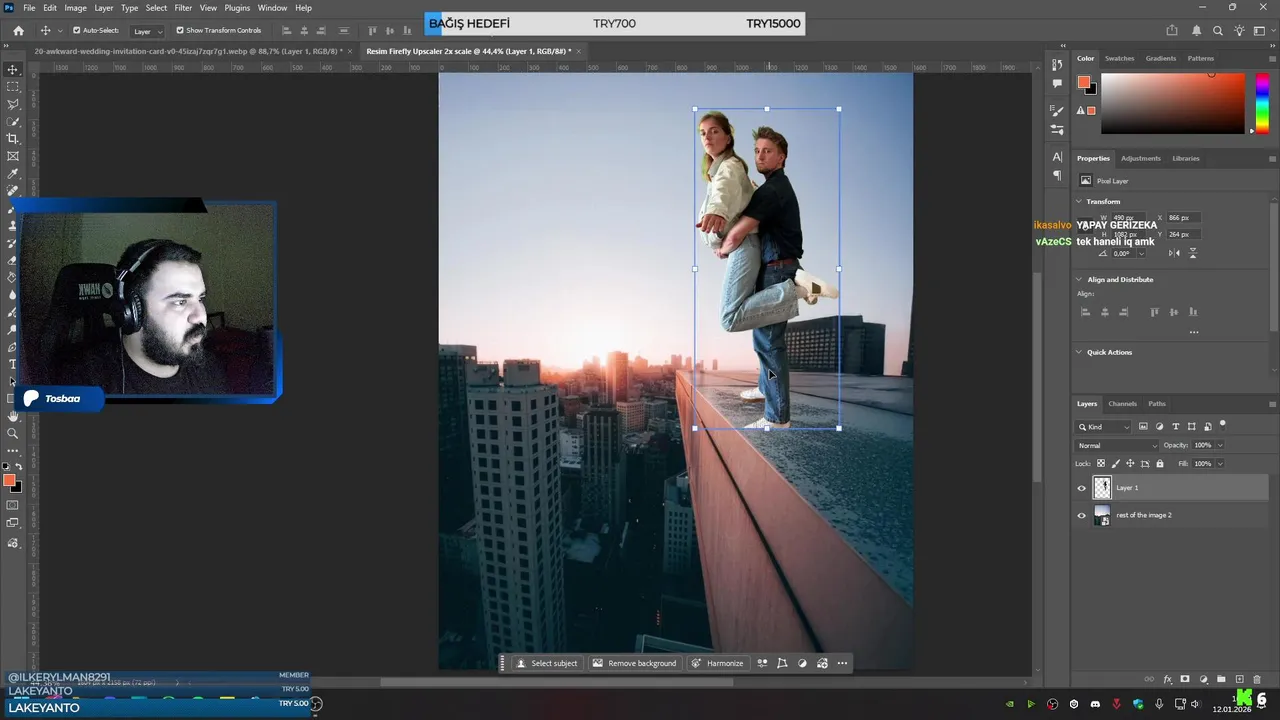Image resolution: width=1280 pixels, height=720 pixels.
Task: Click the Layer 1 thumbnail
Action: (x=1102, y=488)
